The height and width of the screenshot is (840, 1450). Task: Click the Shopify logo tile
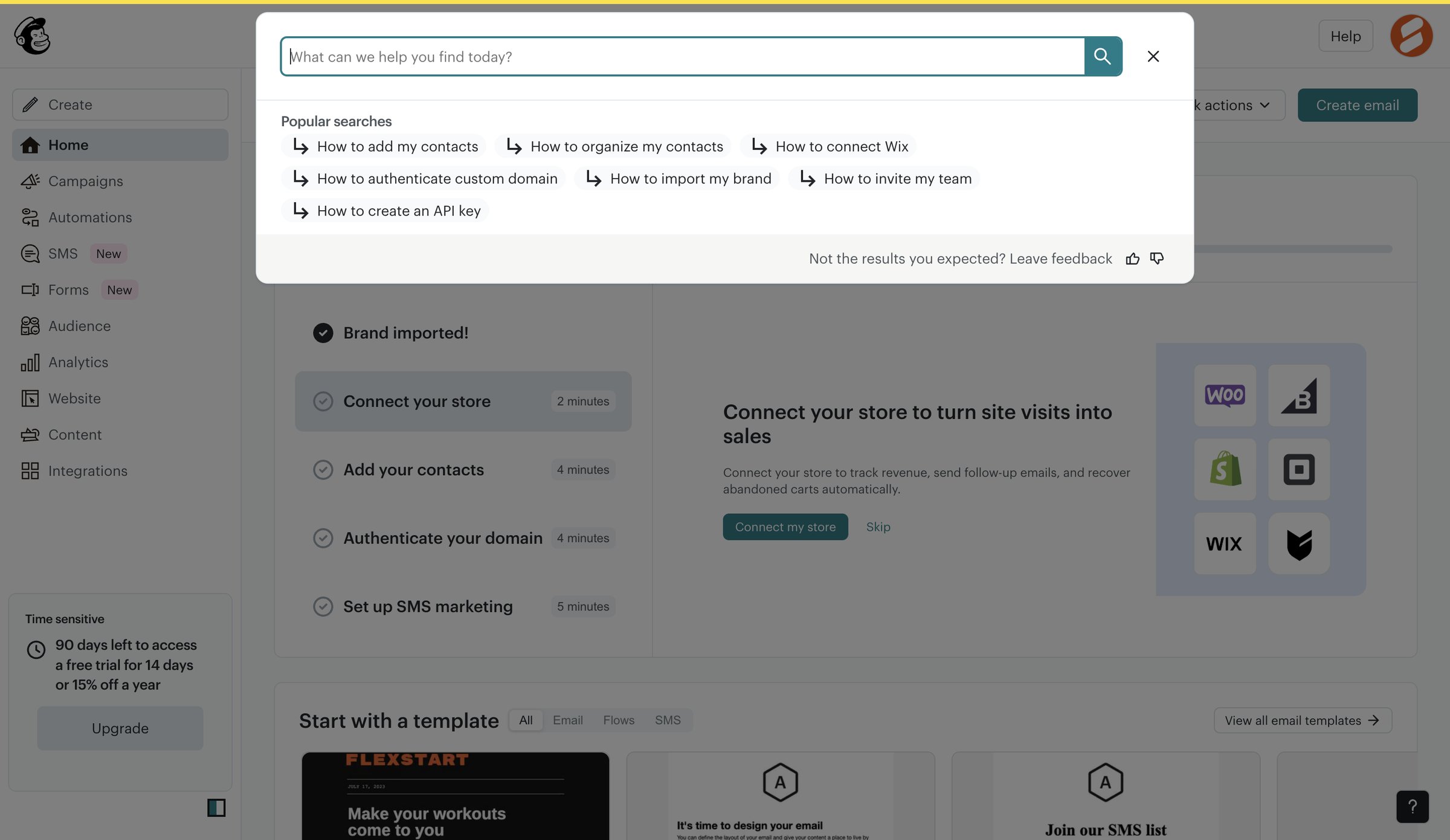(x=1225, y=469)
